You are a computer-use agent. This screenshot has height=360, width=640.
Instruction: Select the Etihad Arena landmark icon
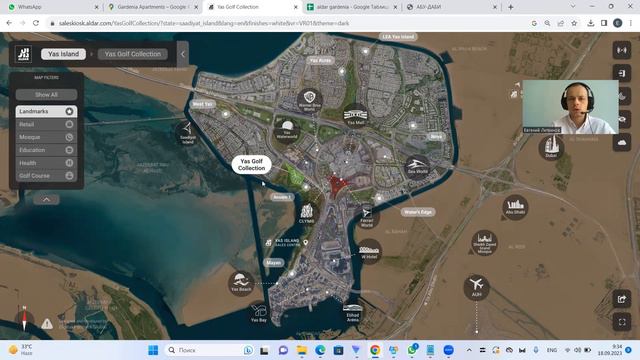(352, 312)
